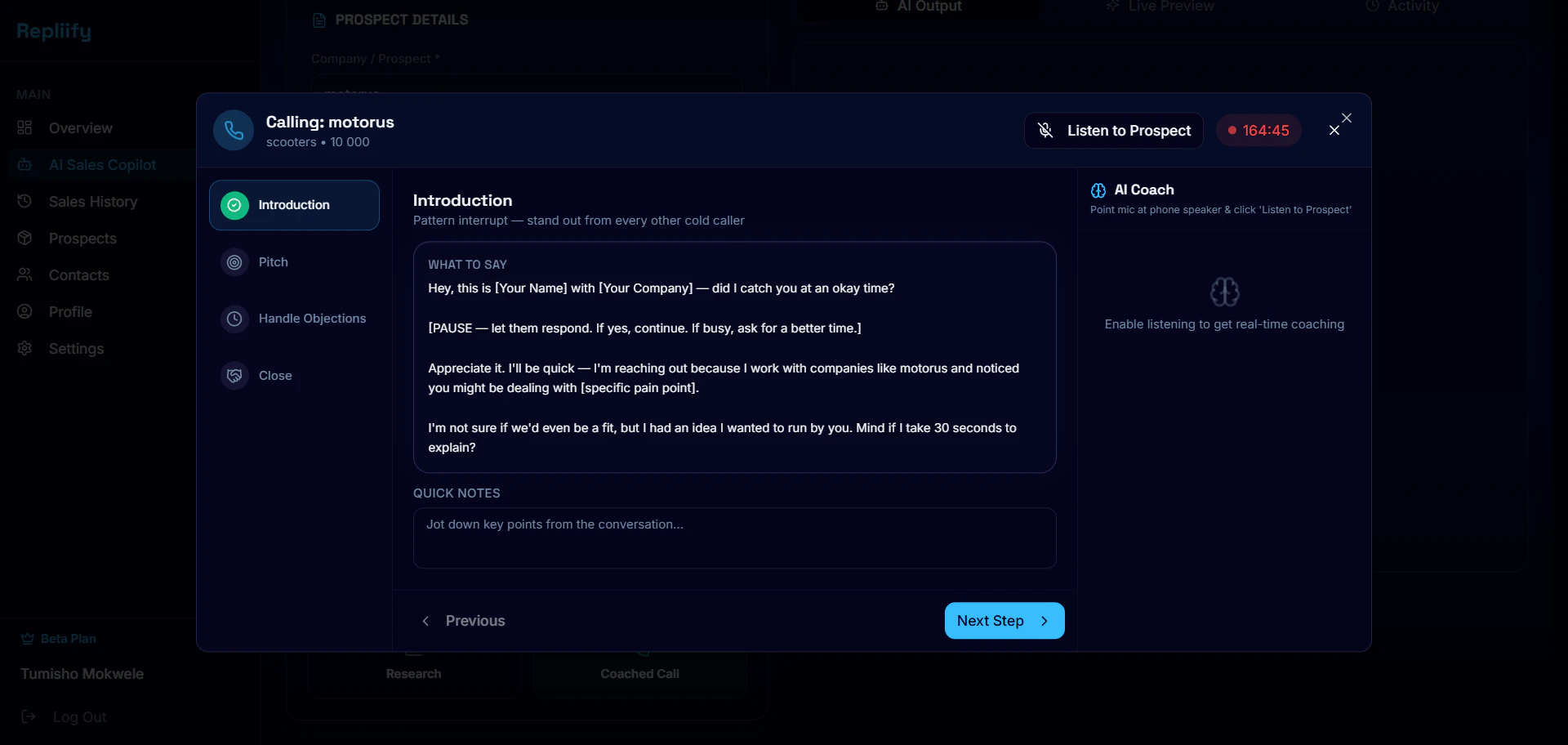The height and width of the screenshot is (745, 1568).
Task: Click the green checkmark Introduction icon
Action: [234, 205]
